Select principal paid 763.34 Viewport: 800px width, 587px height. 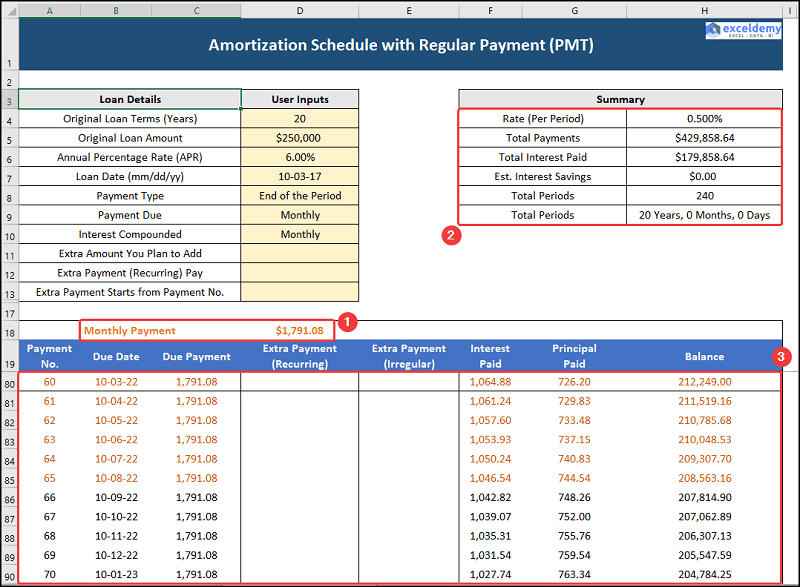tap(574, 574)
